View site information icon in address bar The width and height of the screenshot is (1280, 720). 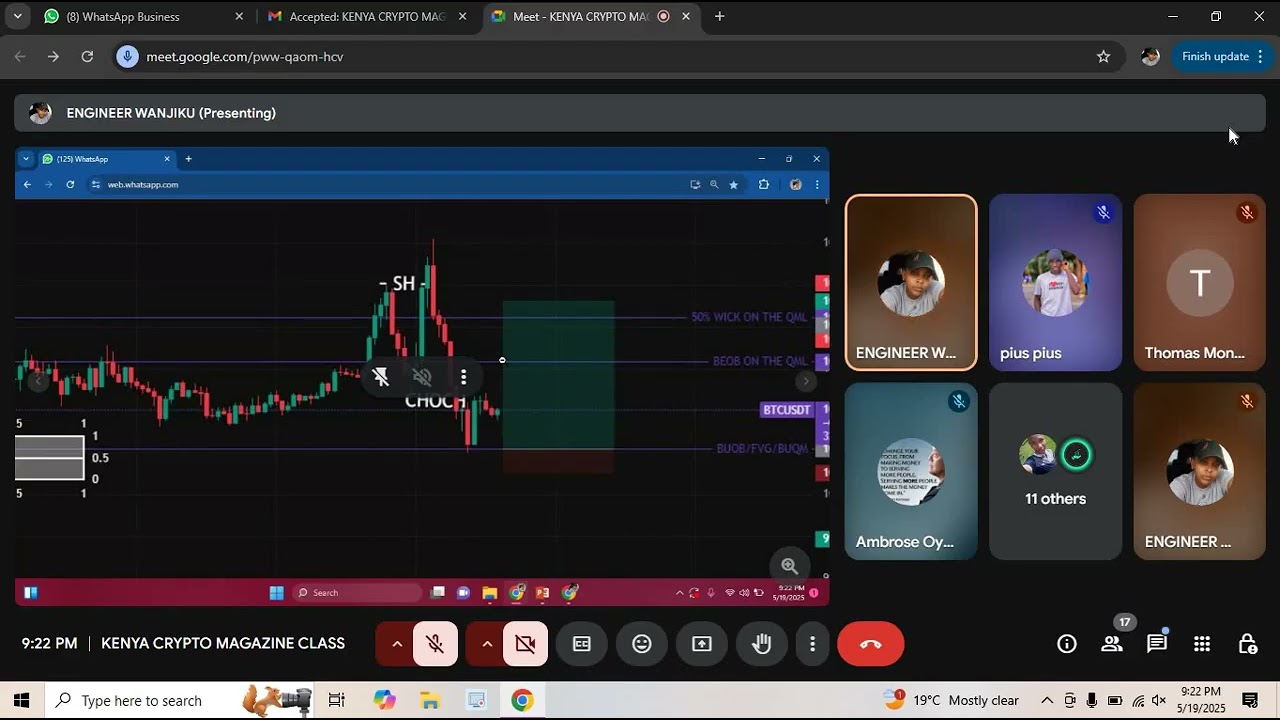coord(127,57)
